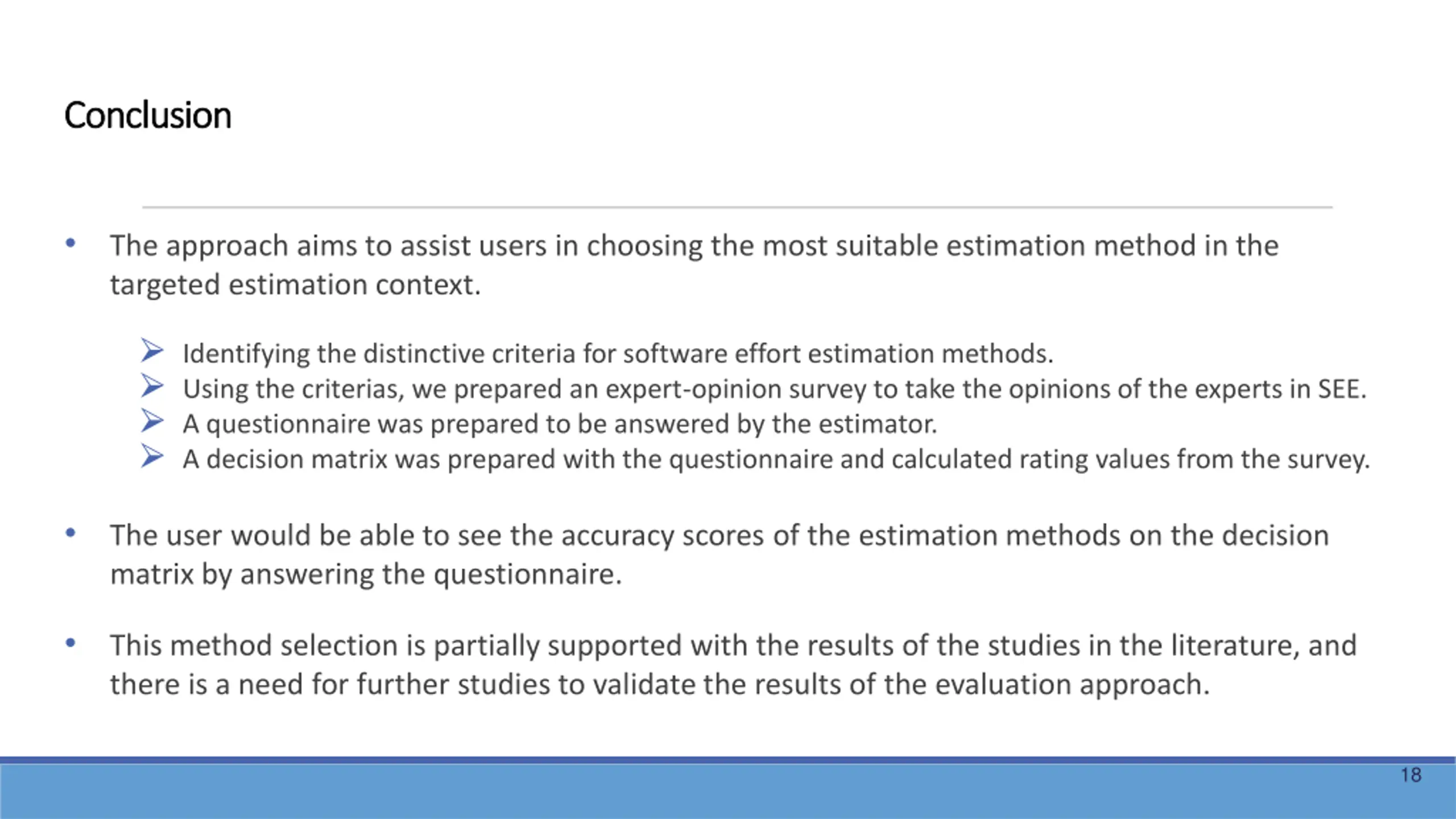Click slide number 18 in footer
The height and width of the screenshot is (819, 1456).
(1410, 775)
